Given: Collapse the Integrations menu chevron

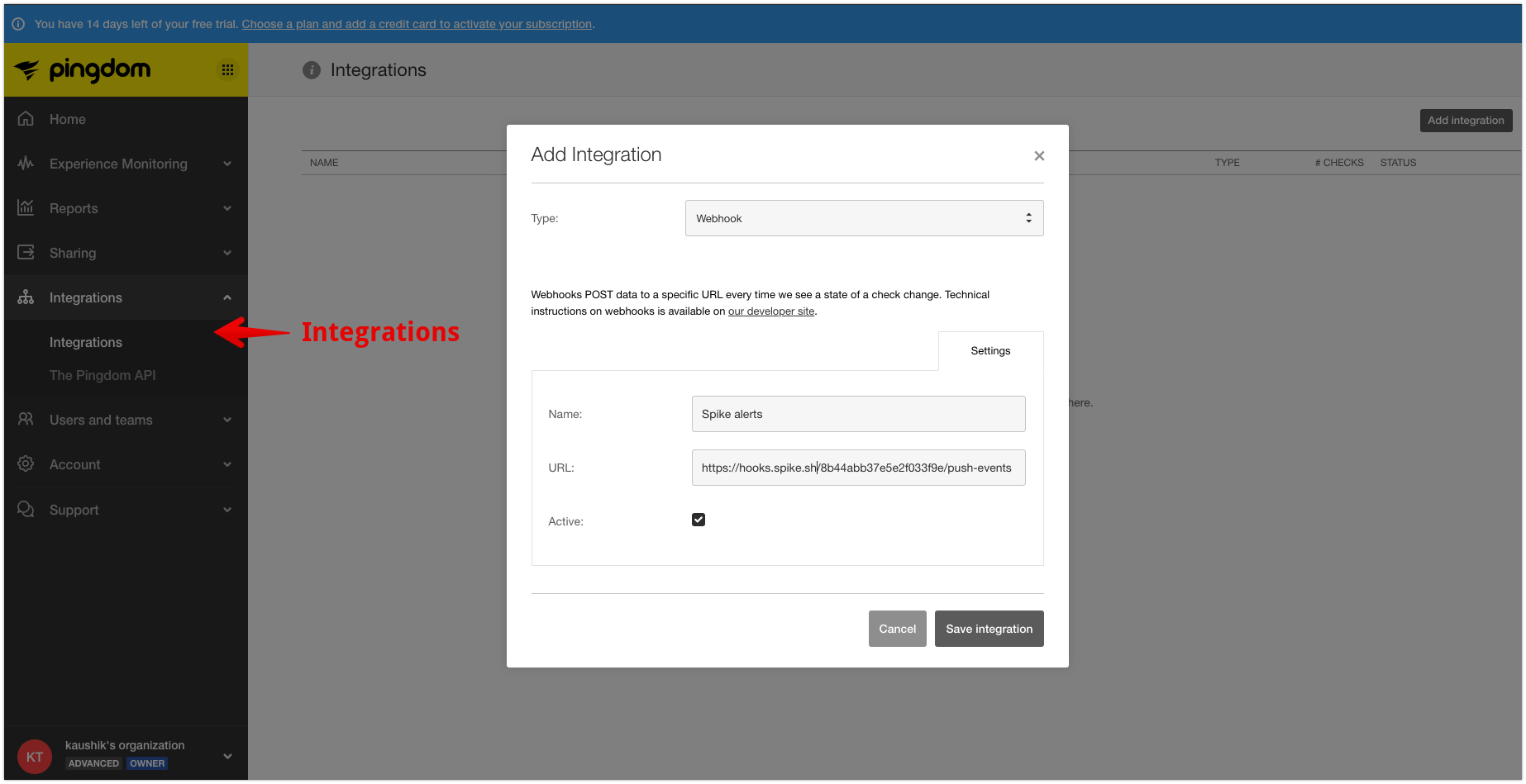Looking at the screenshot, I should pos(227,297).
